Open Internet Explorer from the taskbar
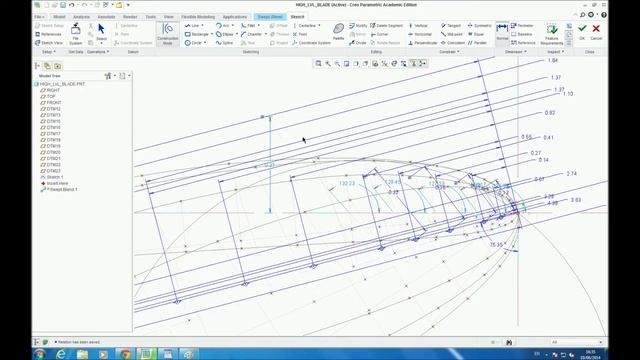The width and height of the screenshot is (640, 360). coord(61,354)
